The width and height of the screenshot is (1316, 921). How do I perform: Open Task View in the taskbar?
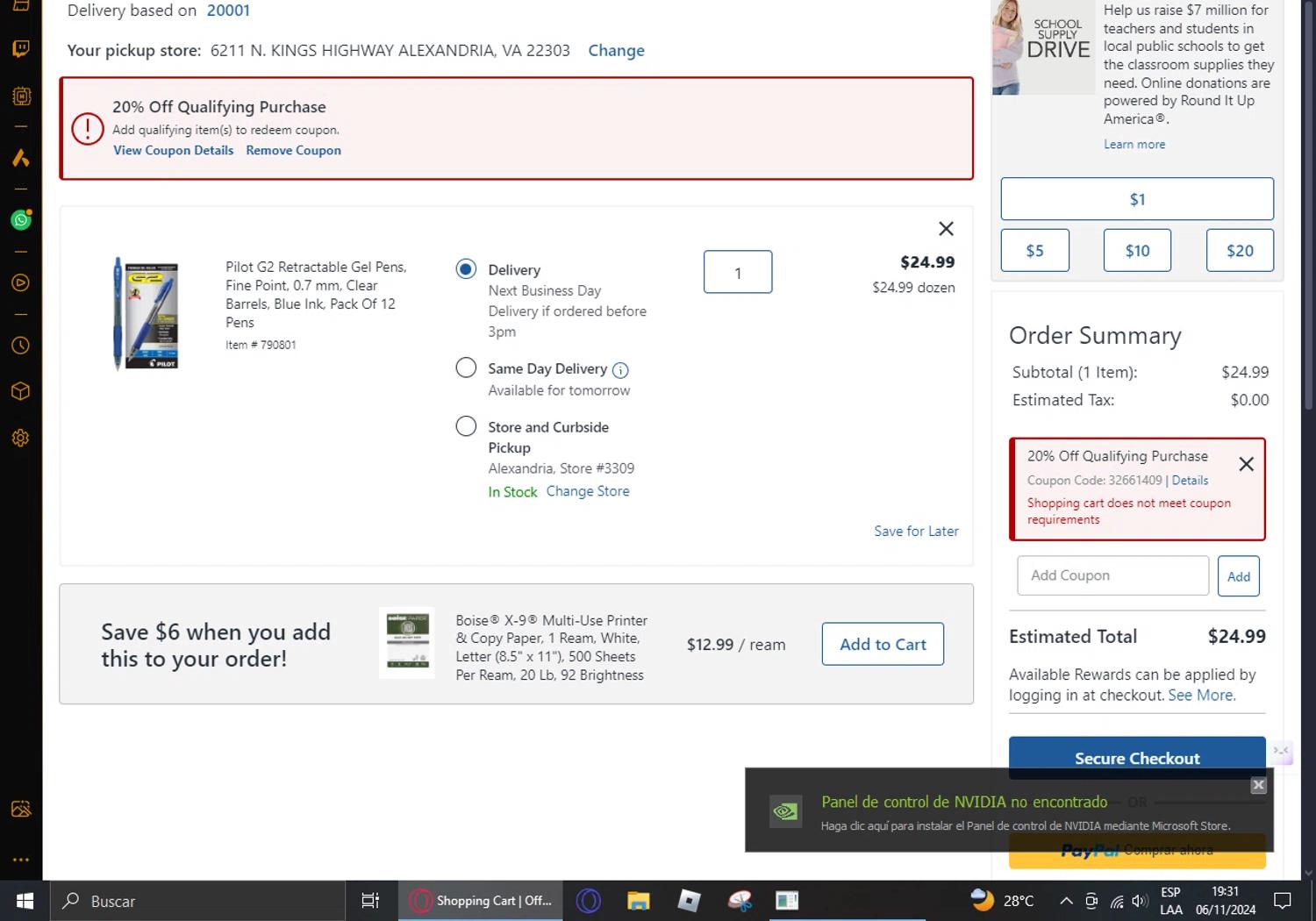tap(370, 901)
